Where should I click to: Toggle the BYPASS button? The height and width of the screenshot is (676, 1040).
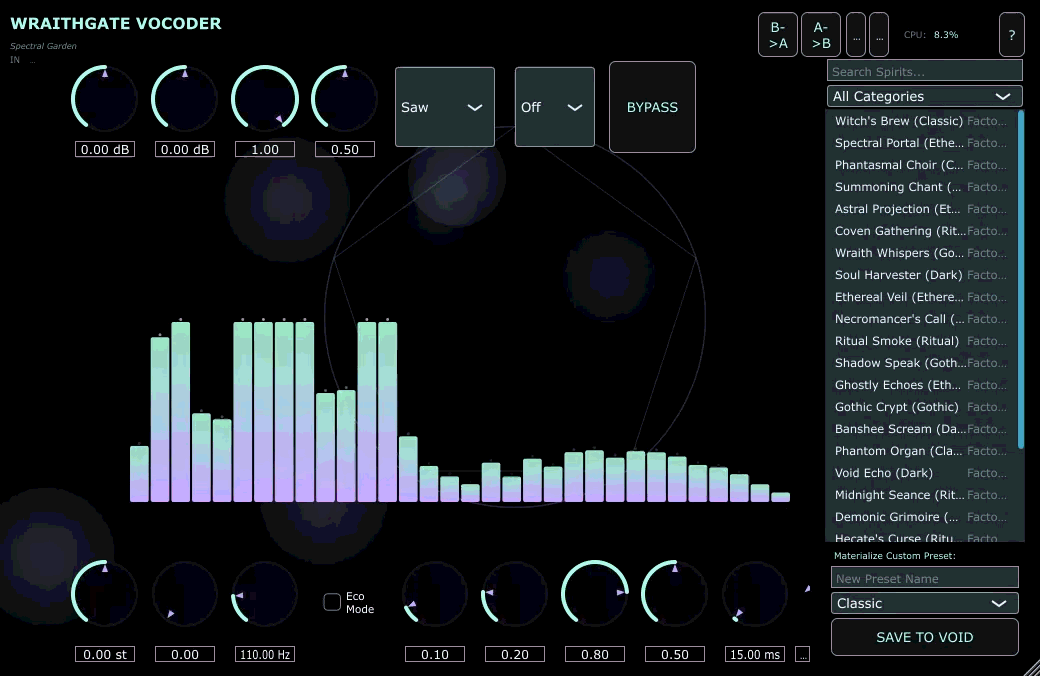pos(652,107)
